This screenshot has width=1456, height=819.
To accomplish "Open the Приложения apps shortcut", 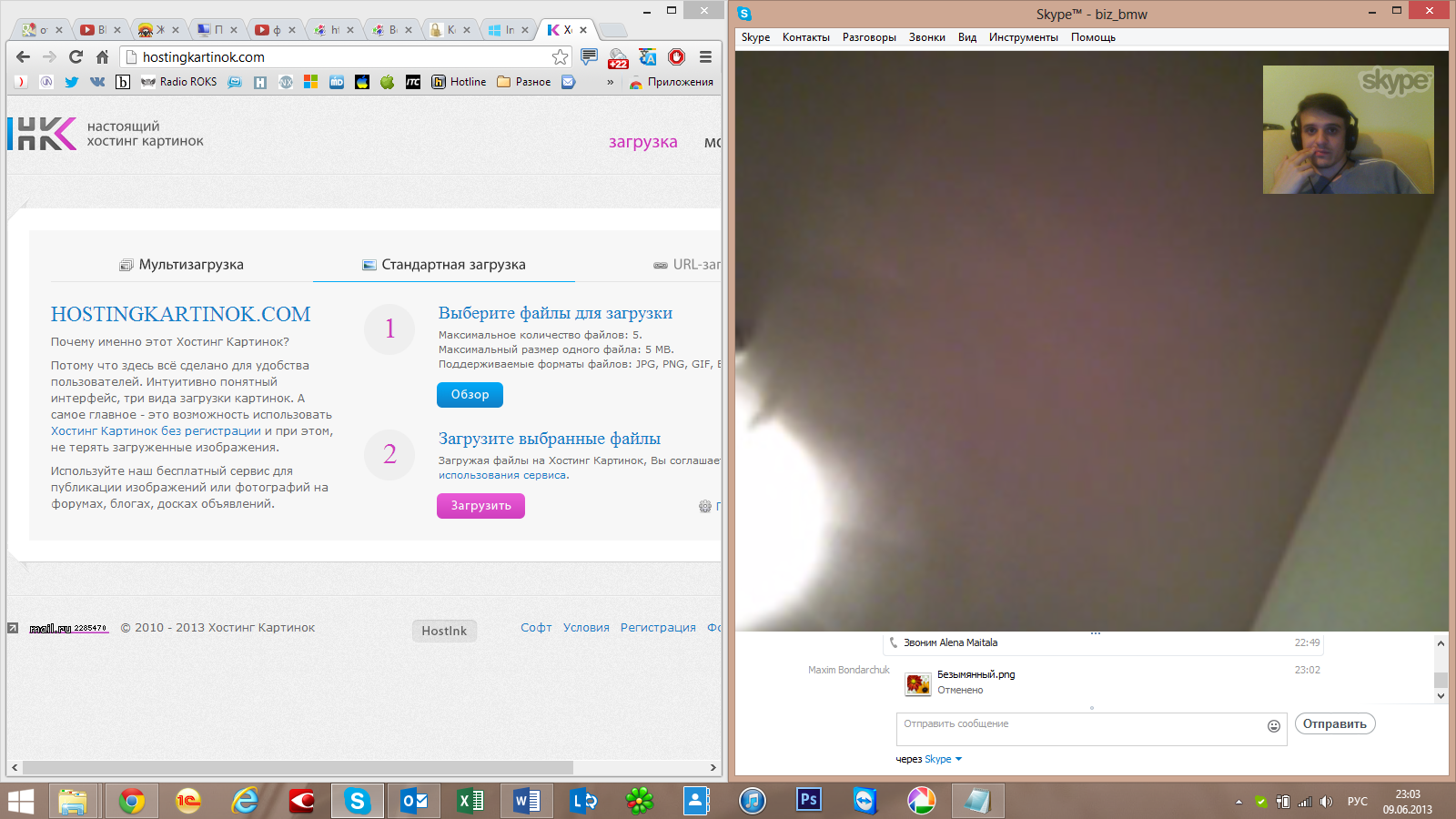I will point(671,82).
